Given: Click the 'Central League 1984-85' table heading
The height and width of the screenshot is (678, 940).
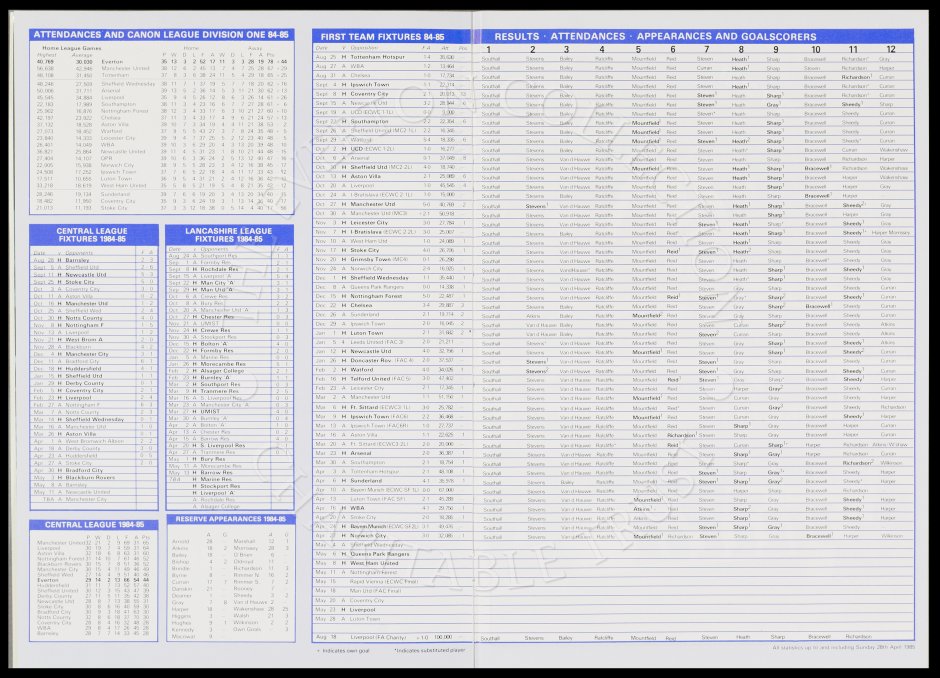Looking at the screenshot, I should tap(94, 525).
